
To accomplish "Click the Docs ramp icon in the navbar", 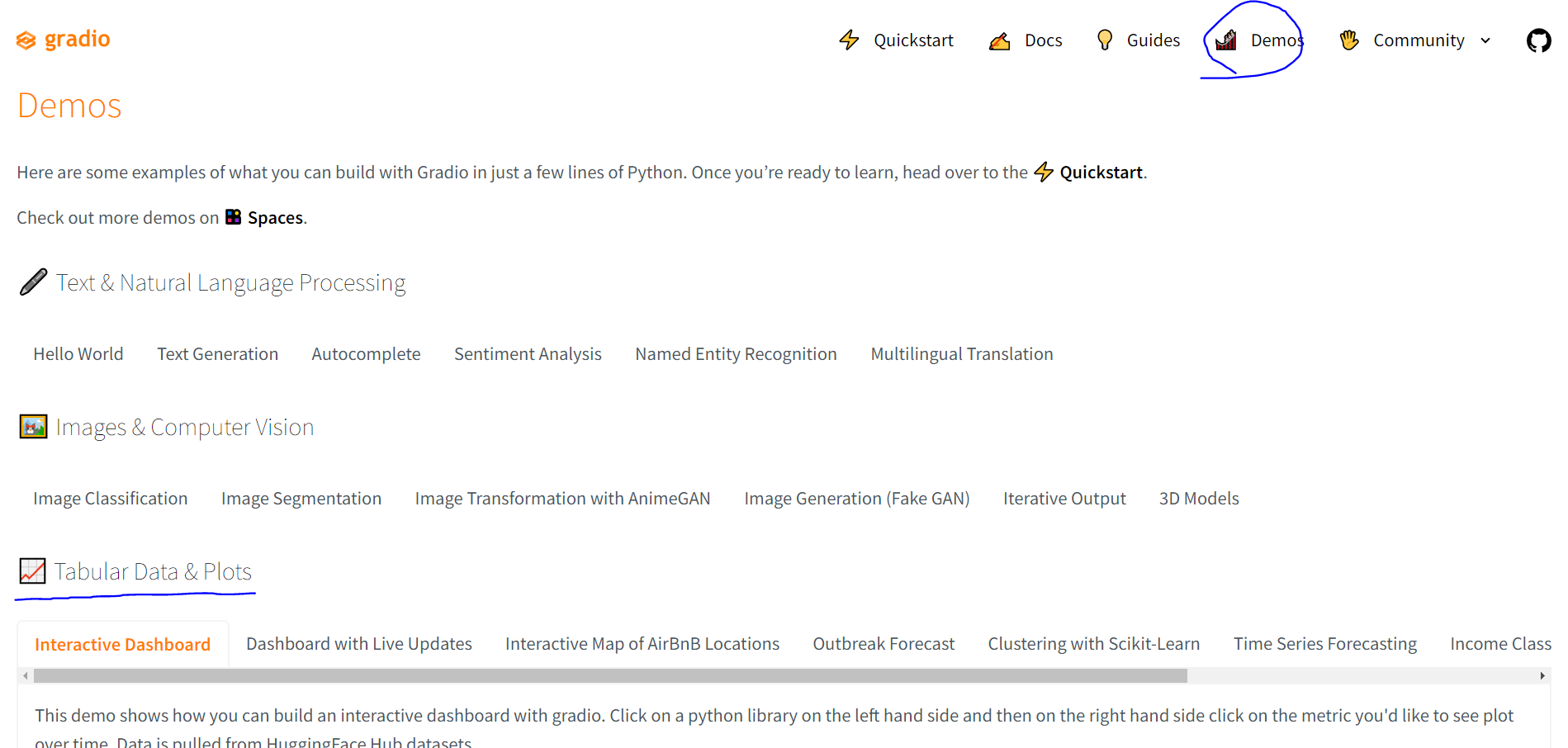I will tap(999, 40).
